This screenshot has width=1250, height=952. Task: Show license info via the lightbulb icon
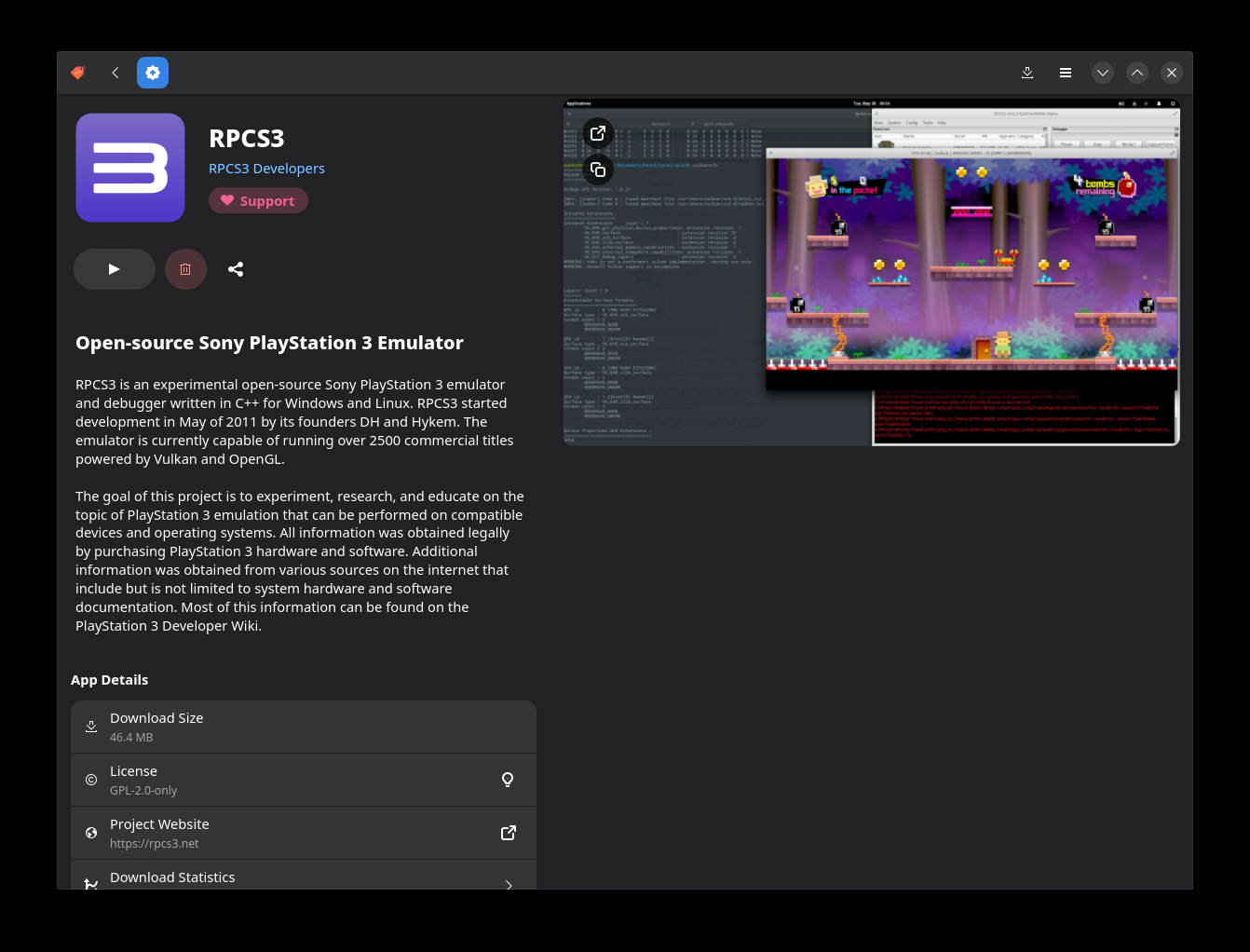point(508,780)
